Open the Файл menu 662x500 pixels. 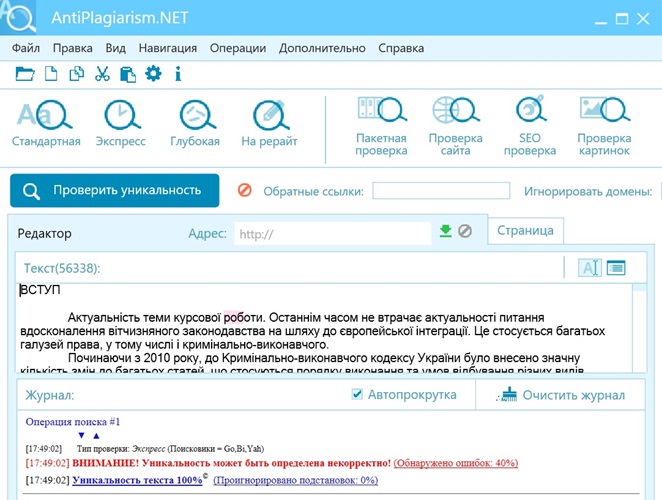(26, 48)
